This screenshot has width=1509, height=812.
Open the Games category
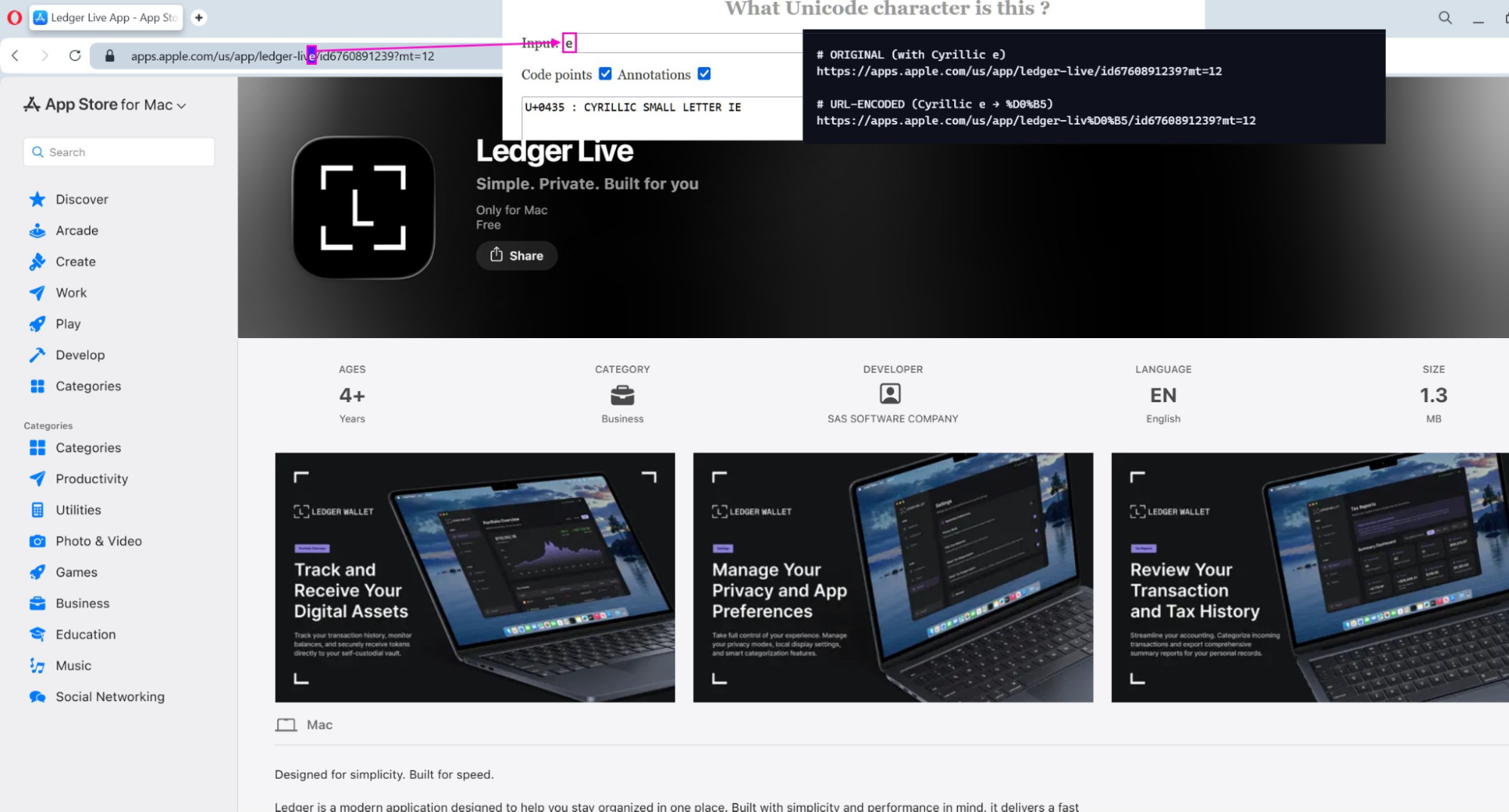click(x=75, y=572)
